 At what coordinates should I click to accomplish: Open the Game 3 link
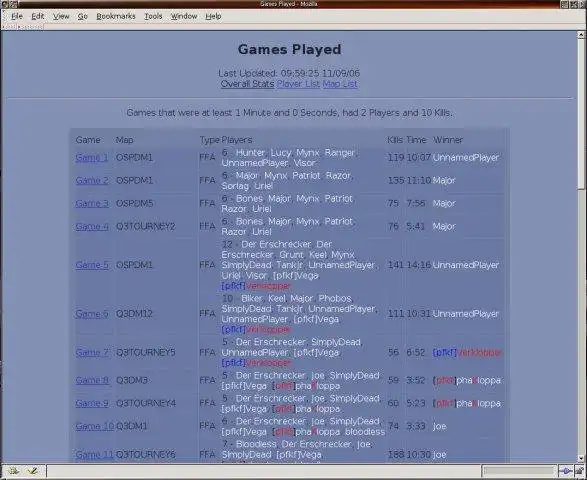[x=92, y=203]
